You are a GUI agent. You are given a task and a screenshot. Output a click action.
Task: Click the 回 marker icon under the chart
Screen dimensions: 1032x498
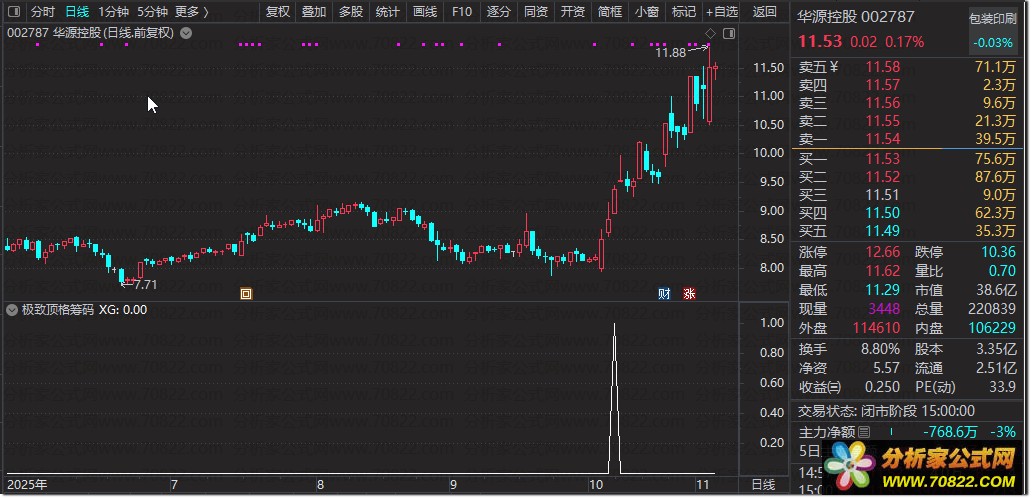point(246,293)
